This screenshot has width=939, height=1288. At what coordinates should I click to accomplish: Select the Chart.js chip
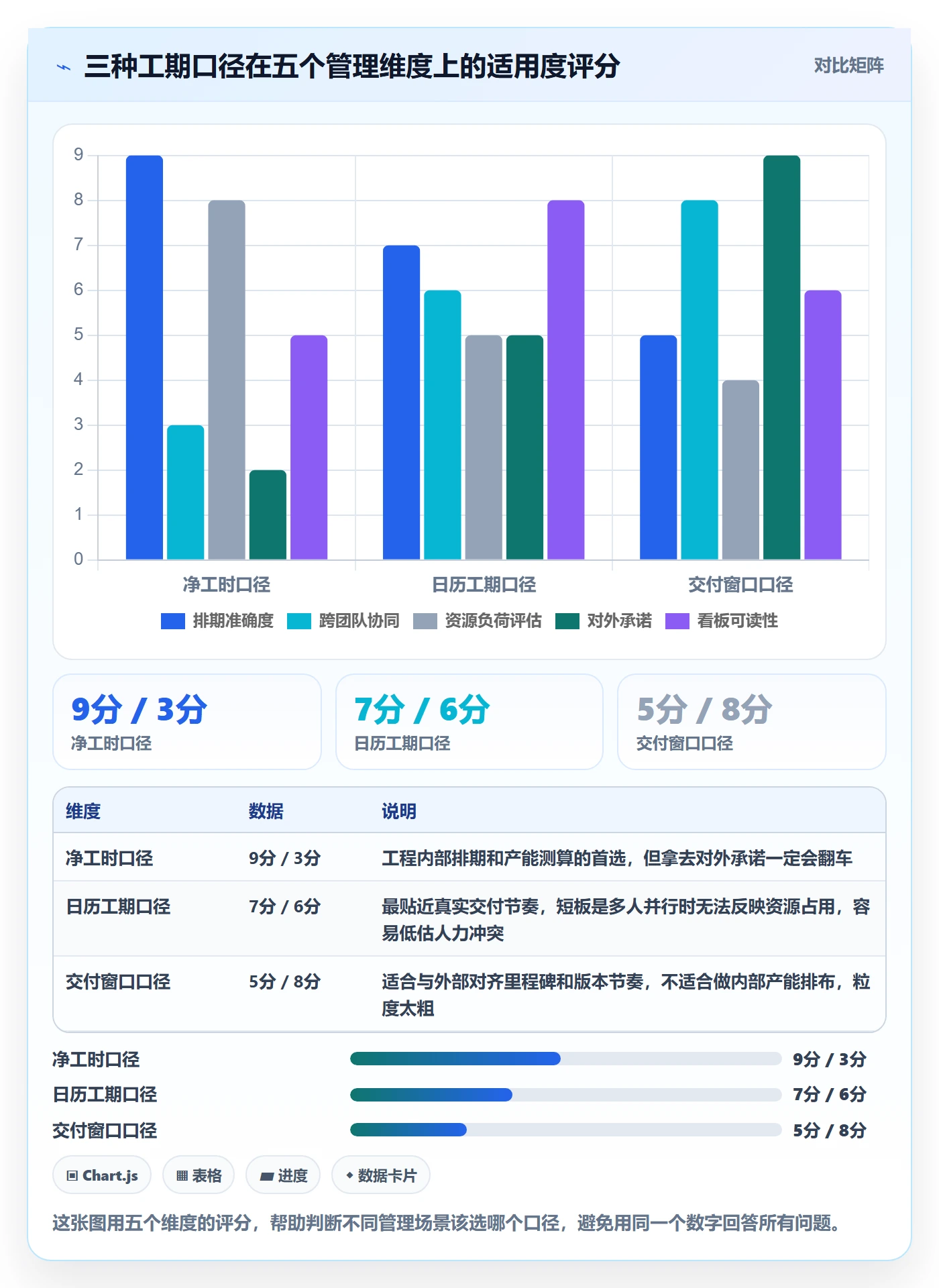[102, 1175]
